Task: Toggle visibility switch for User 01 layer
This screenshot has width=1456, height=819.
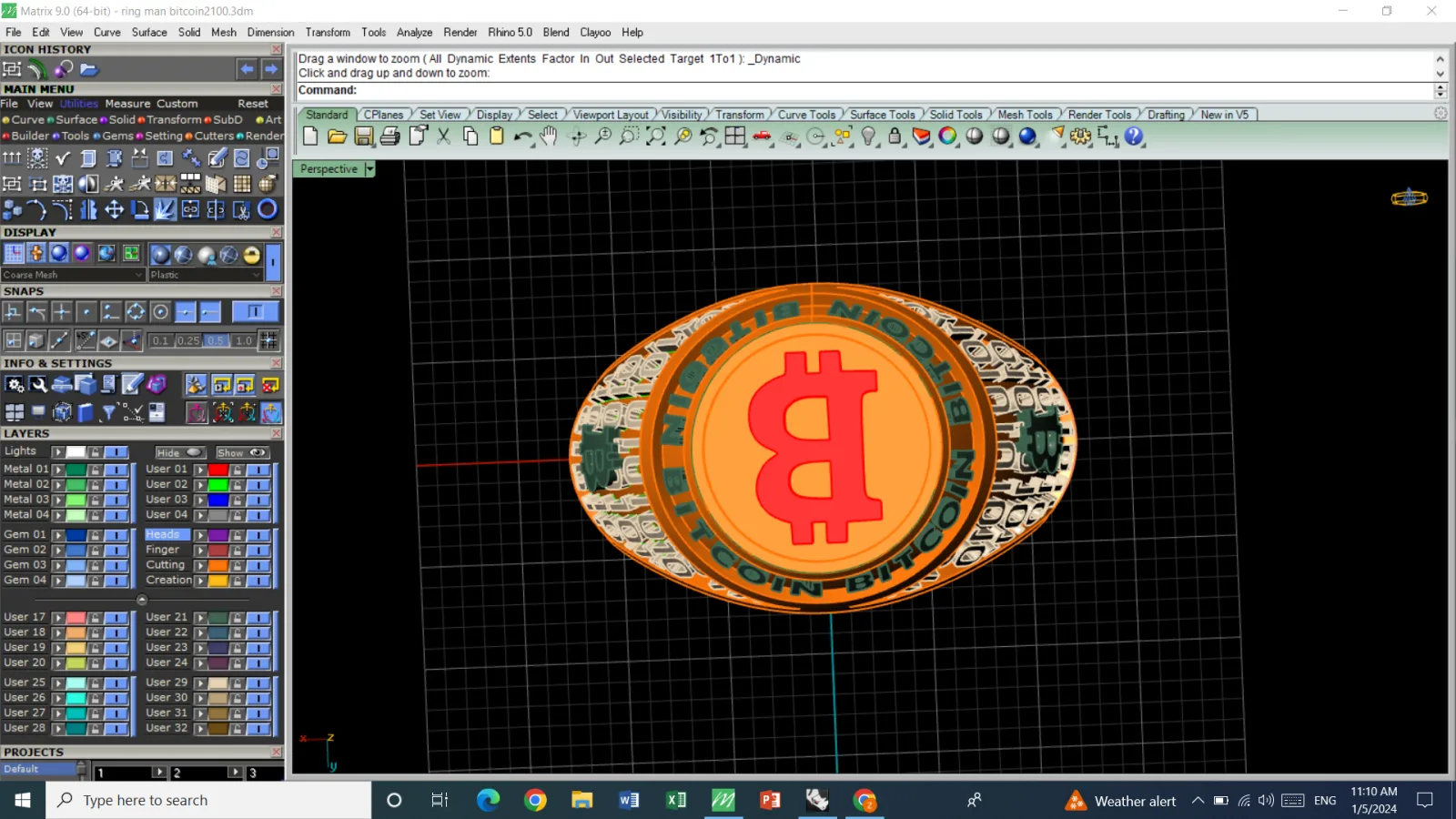Action: tap(258, 470)
